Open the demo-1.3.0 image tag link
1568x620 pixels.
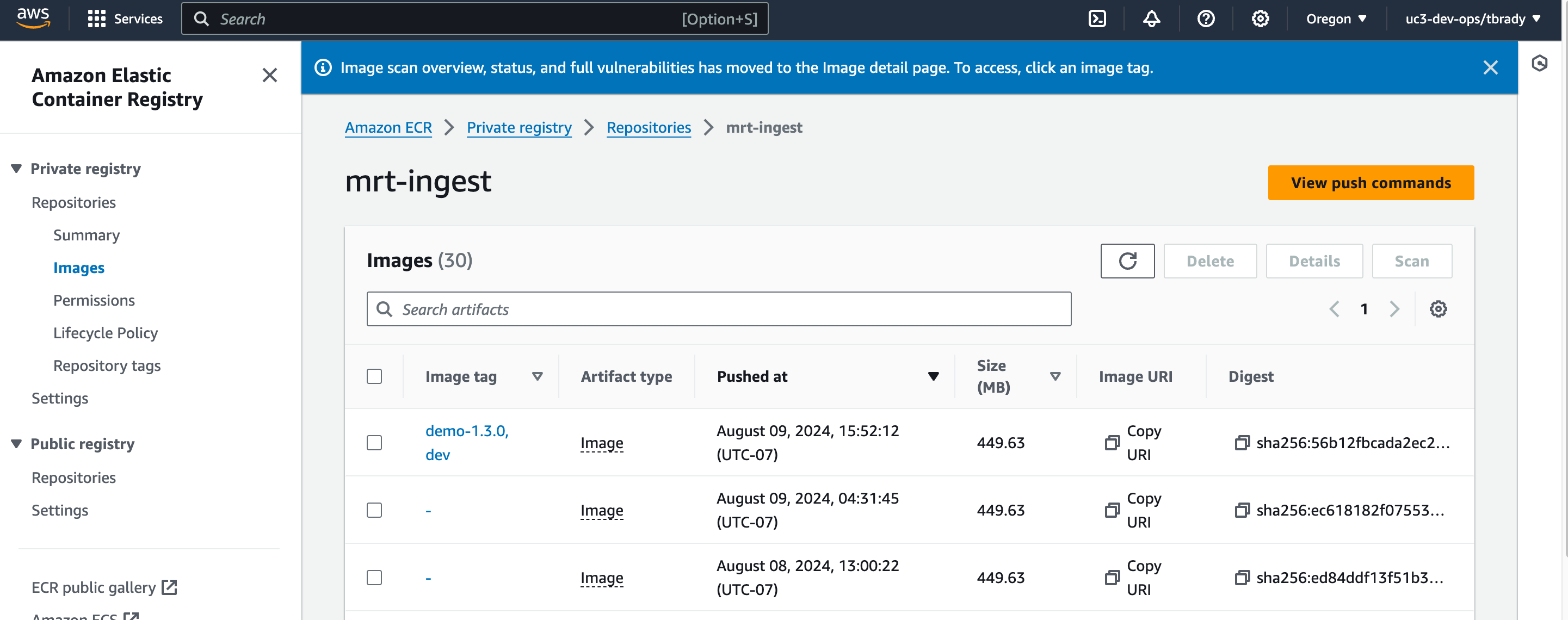point(467,431)
